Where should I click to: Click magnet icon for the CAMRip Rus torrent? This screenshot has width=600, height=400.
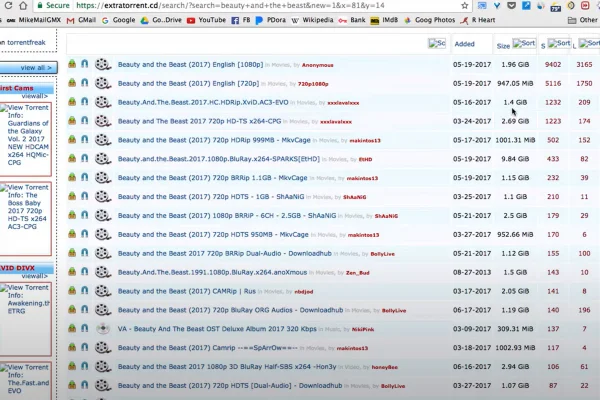pyautogui.click(x=85, y=290)
